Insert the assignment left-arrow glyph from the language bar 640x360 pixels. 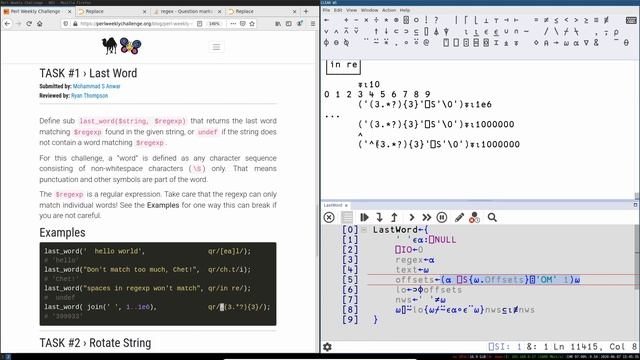326,20
